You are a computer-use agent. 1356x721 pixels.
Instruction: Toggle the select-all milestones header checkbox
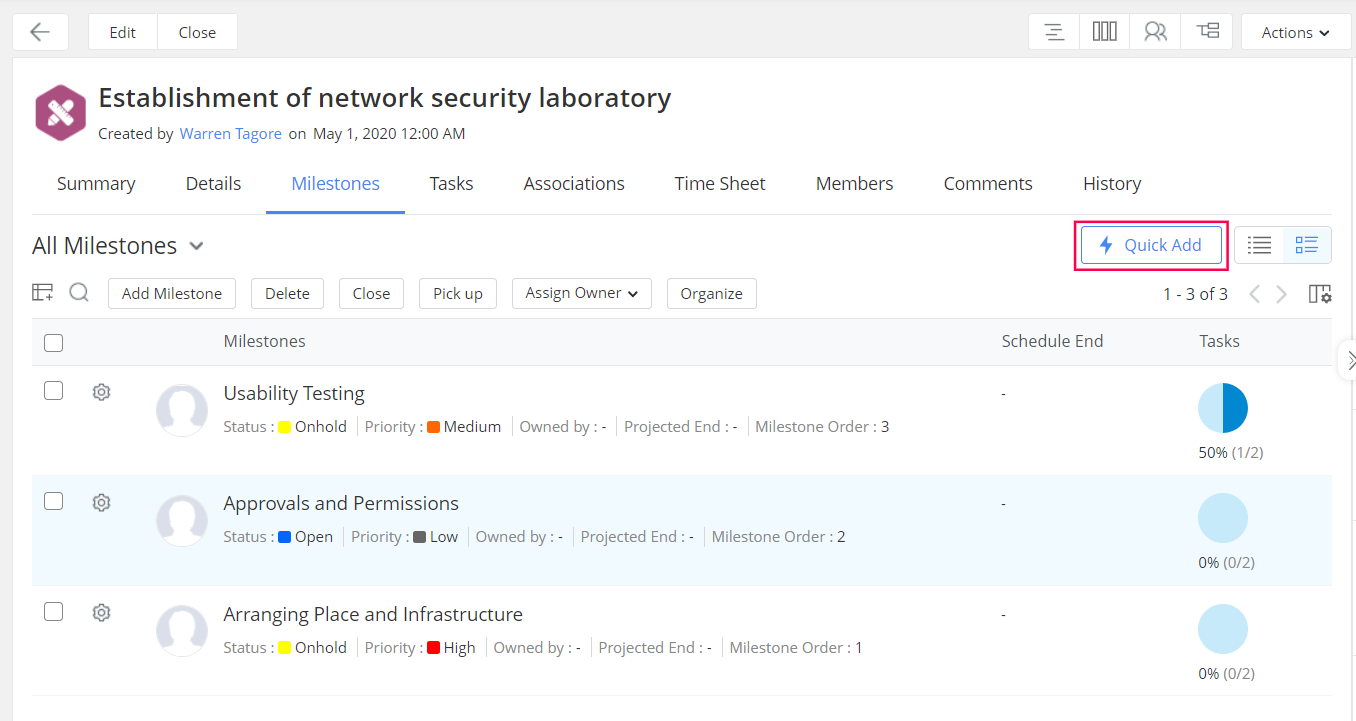click(54, 343)
